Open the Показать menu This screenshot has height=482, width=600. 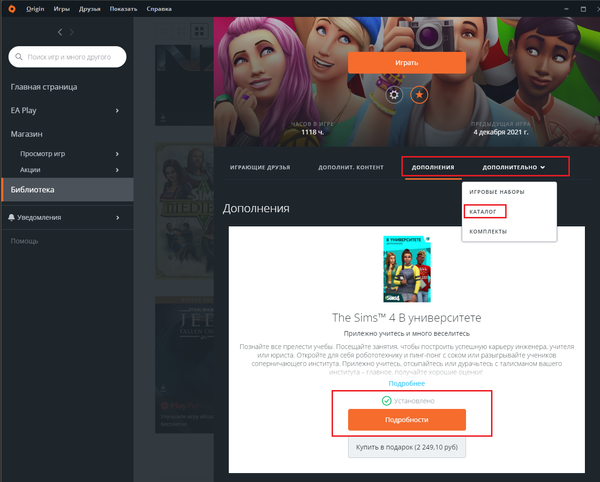click(x=123, y=9)
